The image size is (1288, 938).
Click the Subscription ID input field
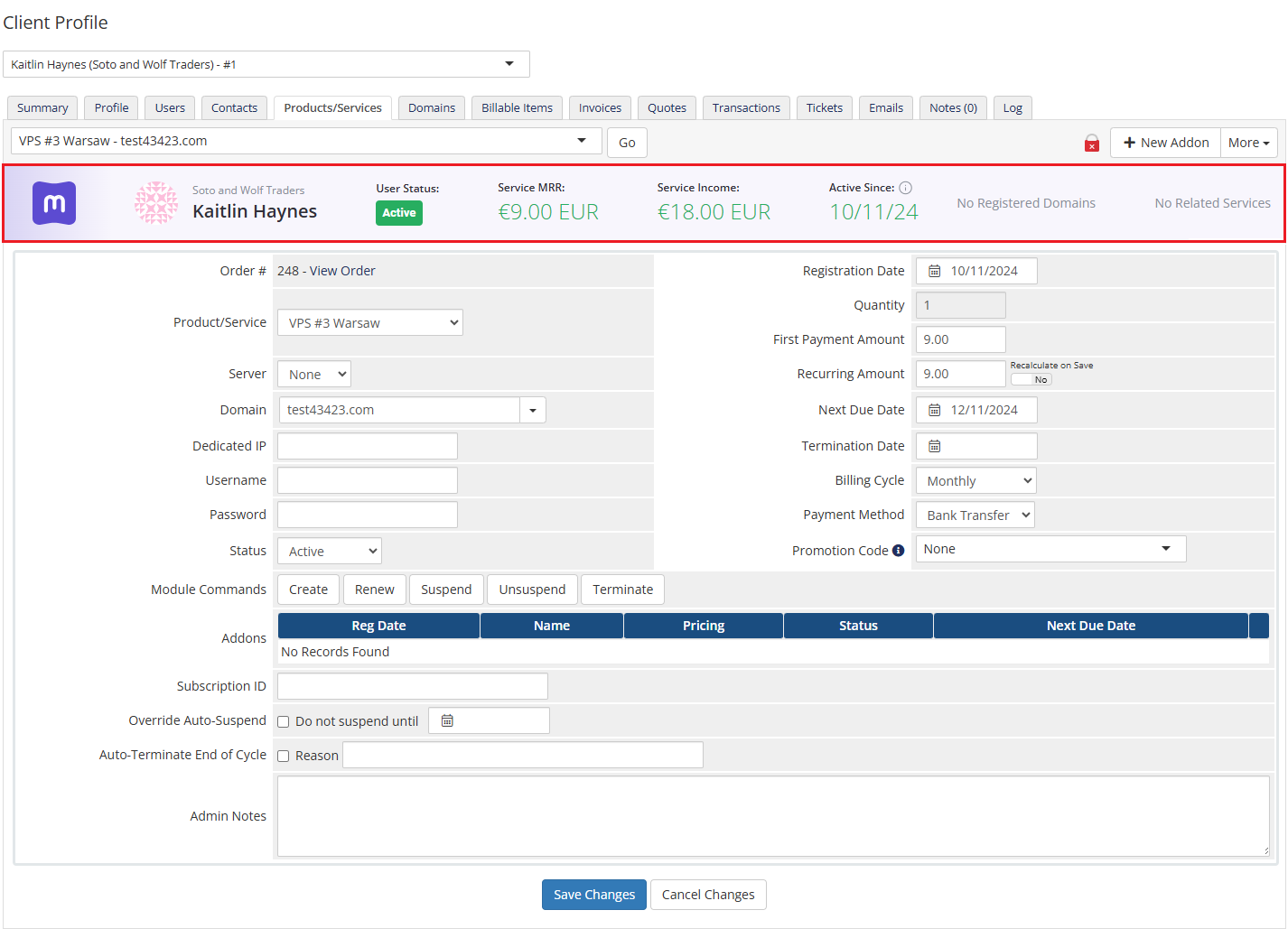click(x=413, y=686)
